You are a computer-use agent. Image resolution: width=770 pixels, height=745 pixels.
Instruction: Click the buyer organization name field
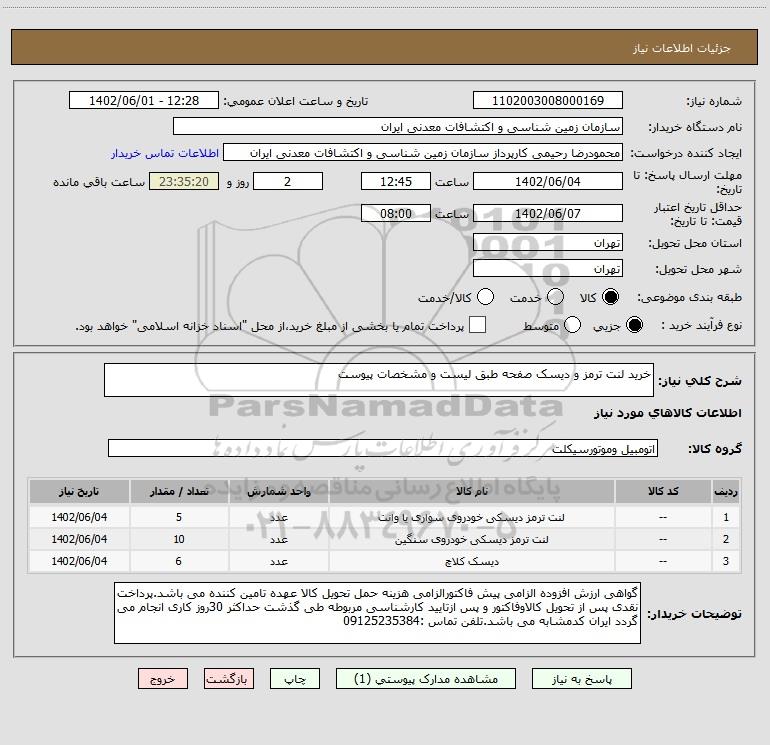[x=398, y=127]
